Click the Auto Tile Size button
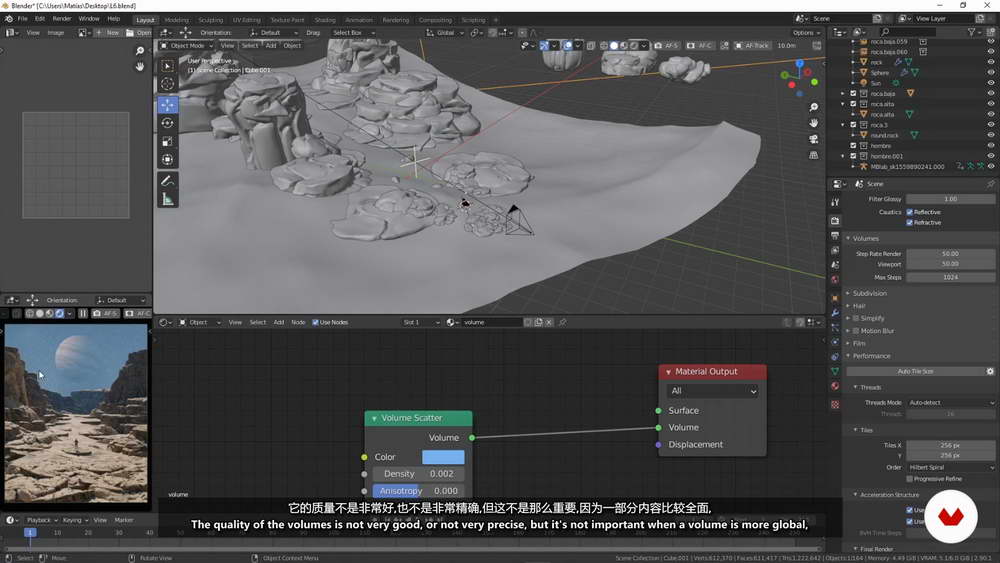The height and width of the screenshot is (563, 1000). coord(915,371)
